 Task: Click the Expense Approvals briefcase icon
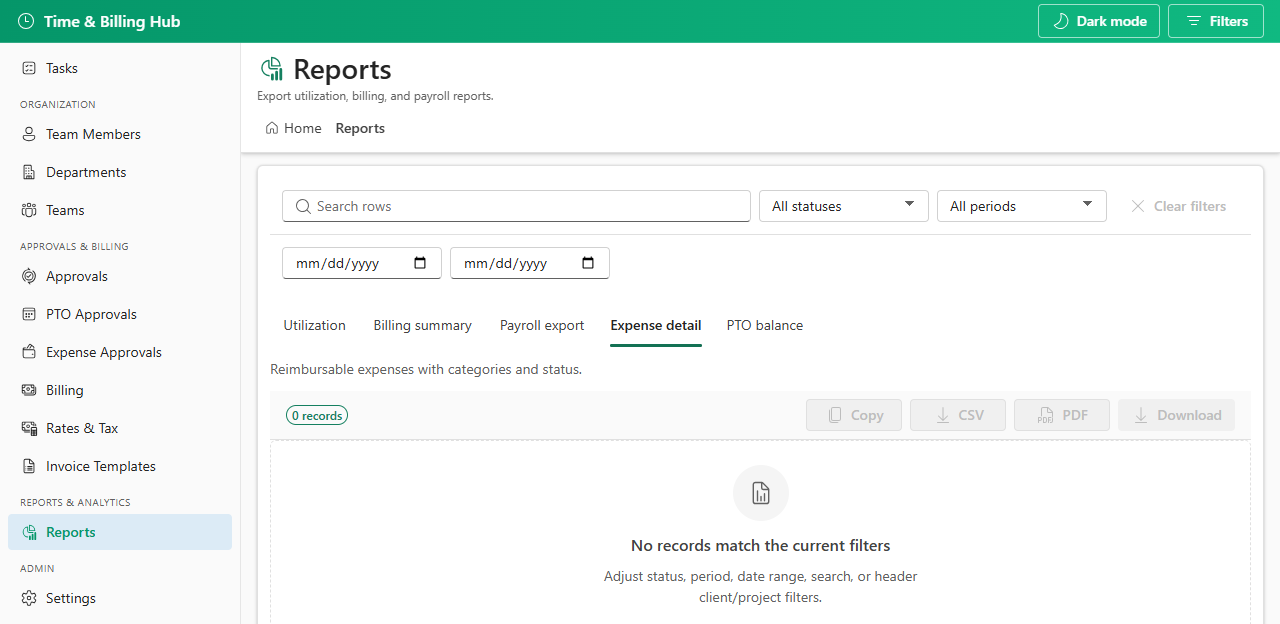click(29, 352)
